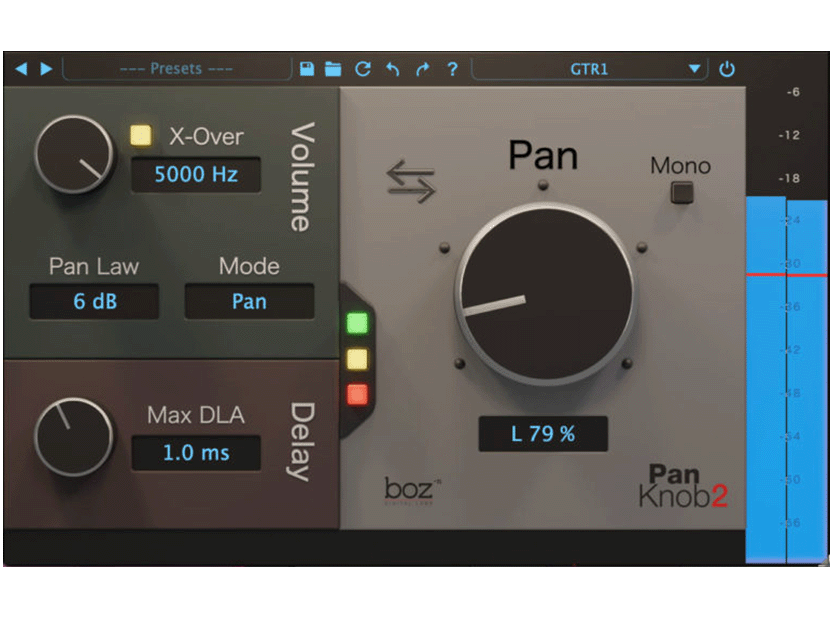
Task: Click the reload circular arrow icon
Action: tap(363, 69)
